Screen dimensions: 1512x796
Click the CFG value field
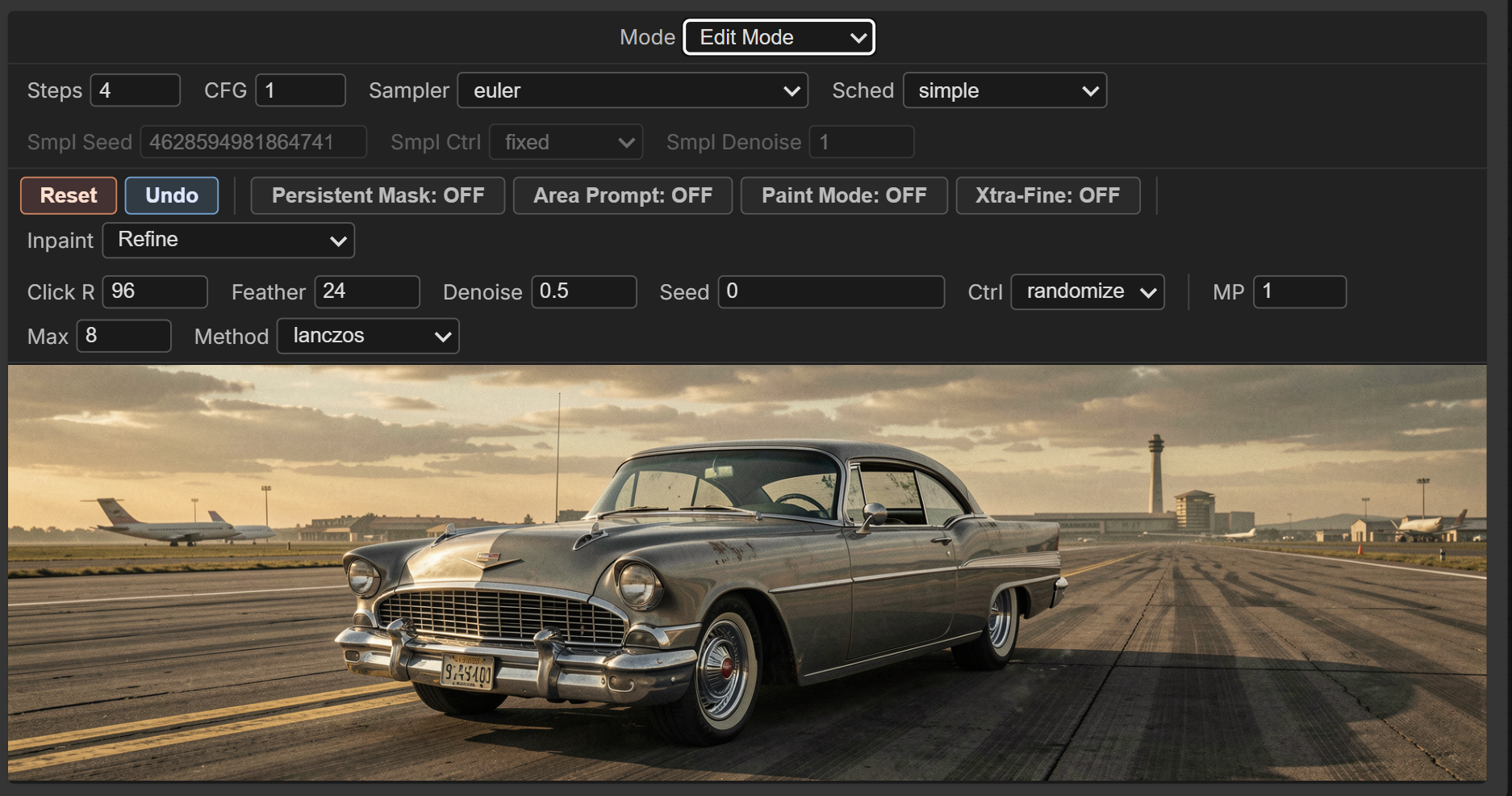coord(300,90)
